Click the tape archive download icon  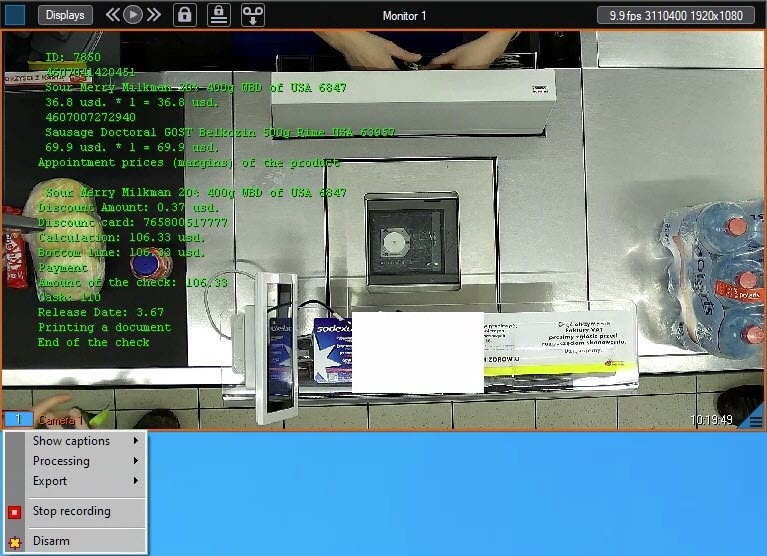click(252, 15)
